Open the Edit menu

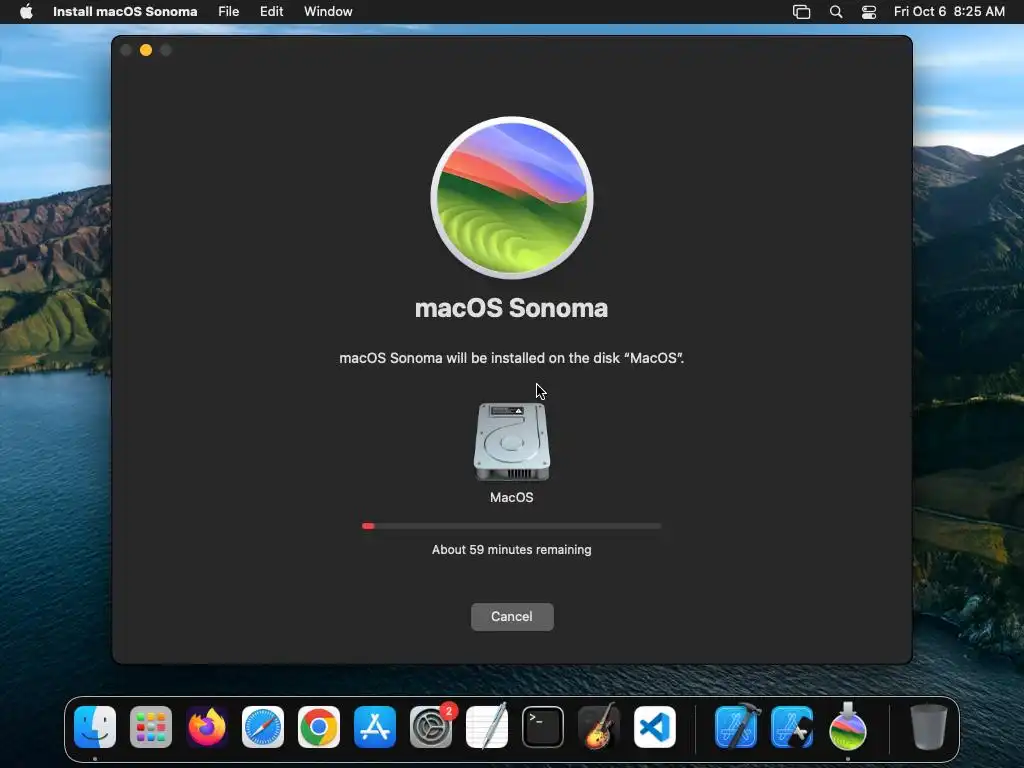(x=272, y=11)
